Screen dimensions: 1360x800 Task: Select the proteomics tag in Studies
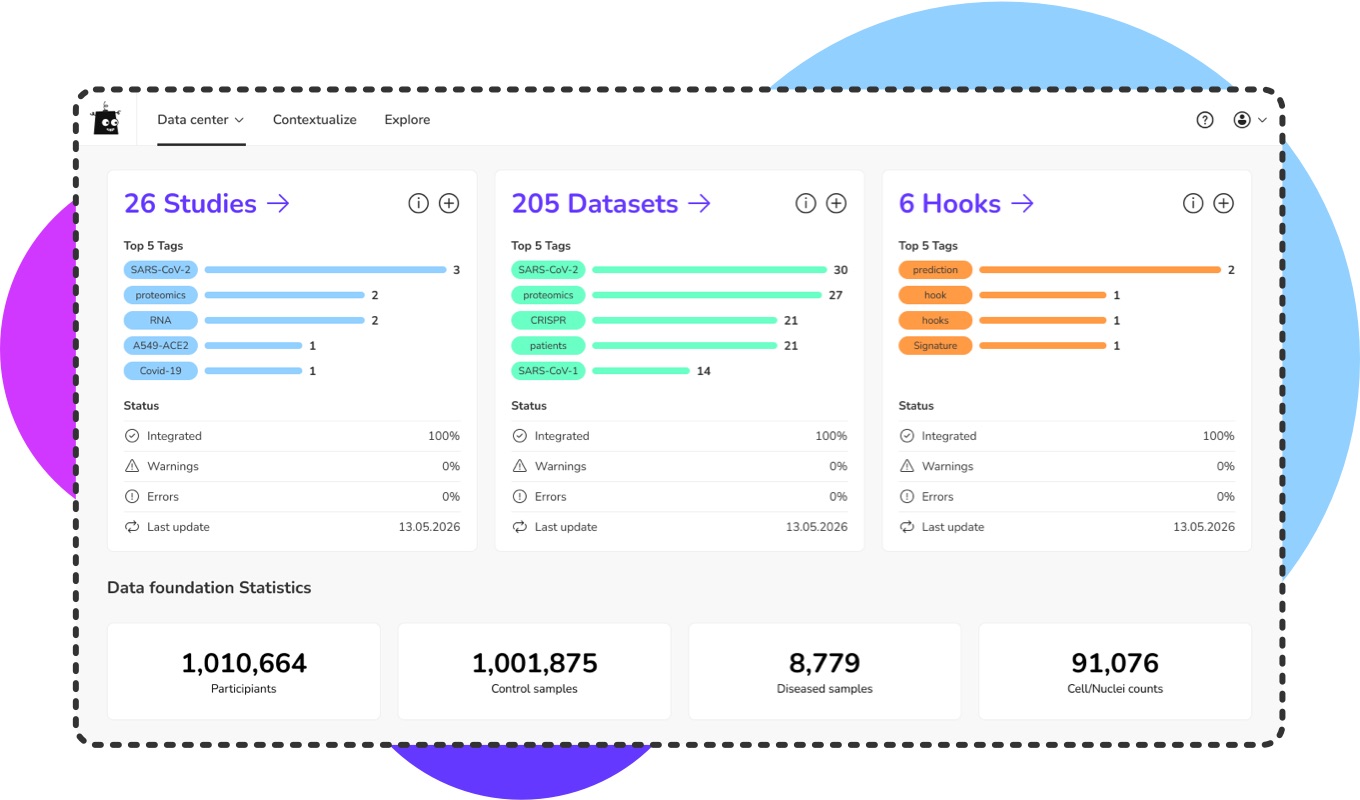pyautogui.click(x=161, y=295)
